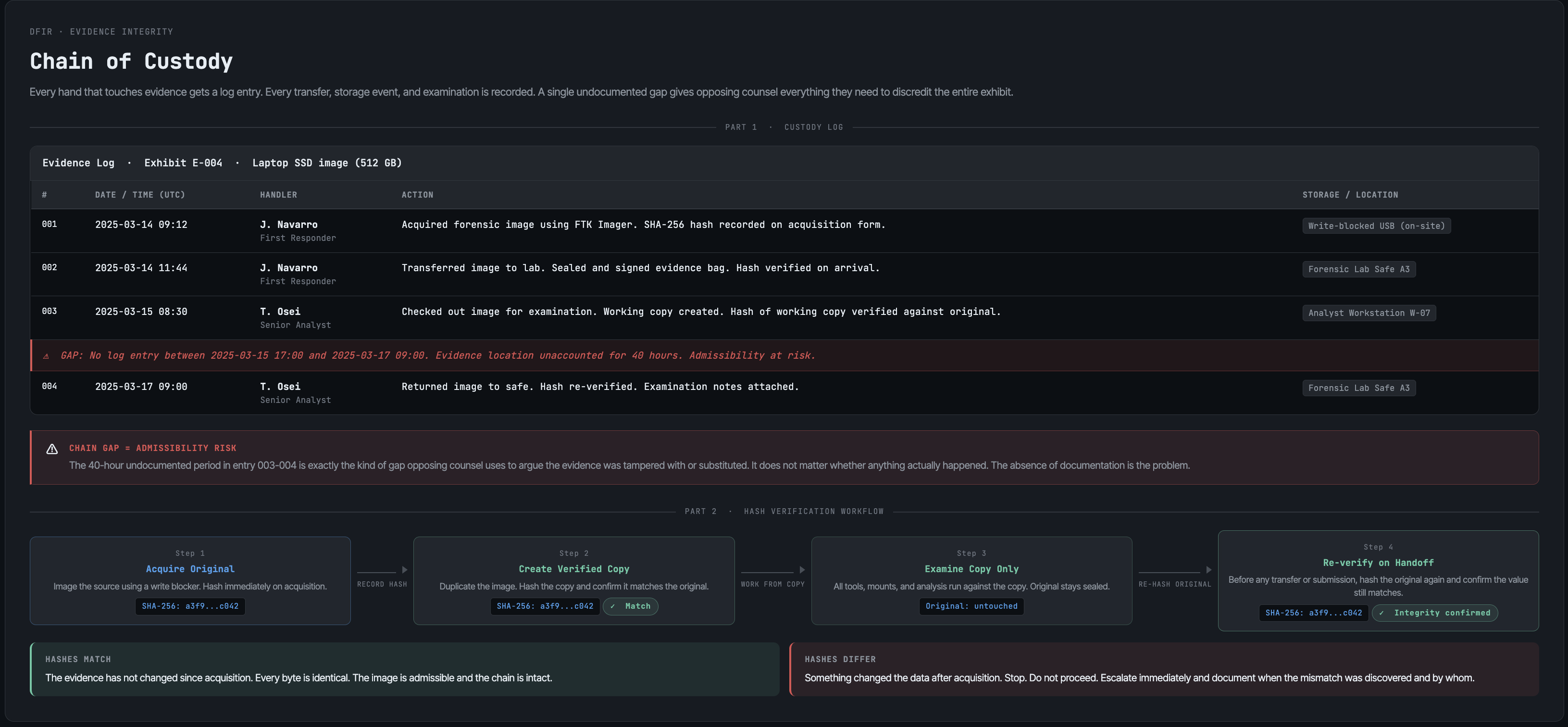The width and height of the screenshot is (1568, 727).
Task: Click Forensic Lab Safe A3 tag in entry 002
Action: (x=1358, y=269)
